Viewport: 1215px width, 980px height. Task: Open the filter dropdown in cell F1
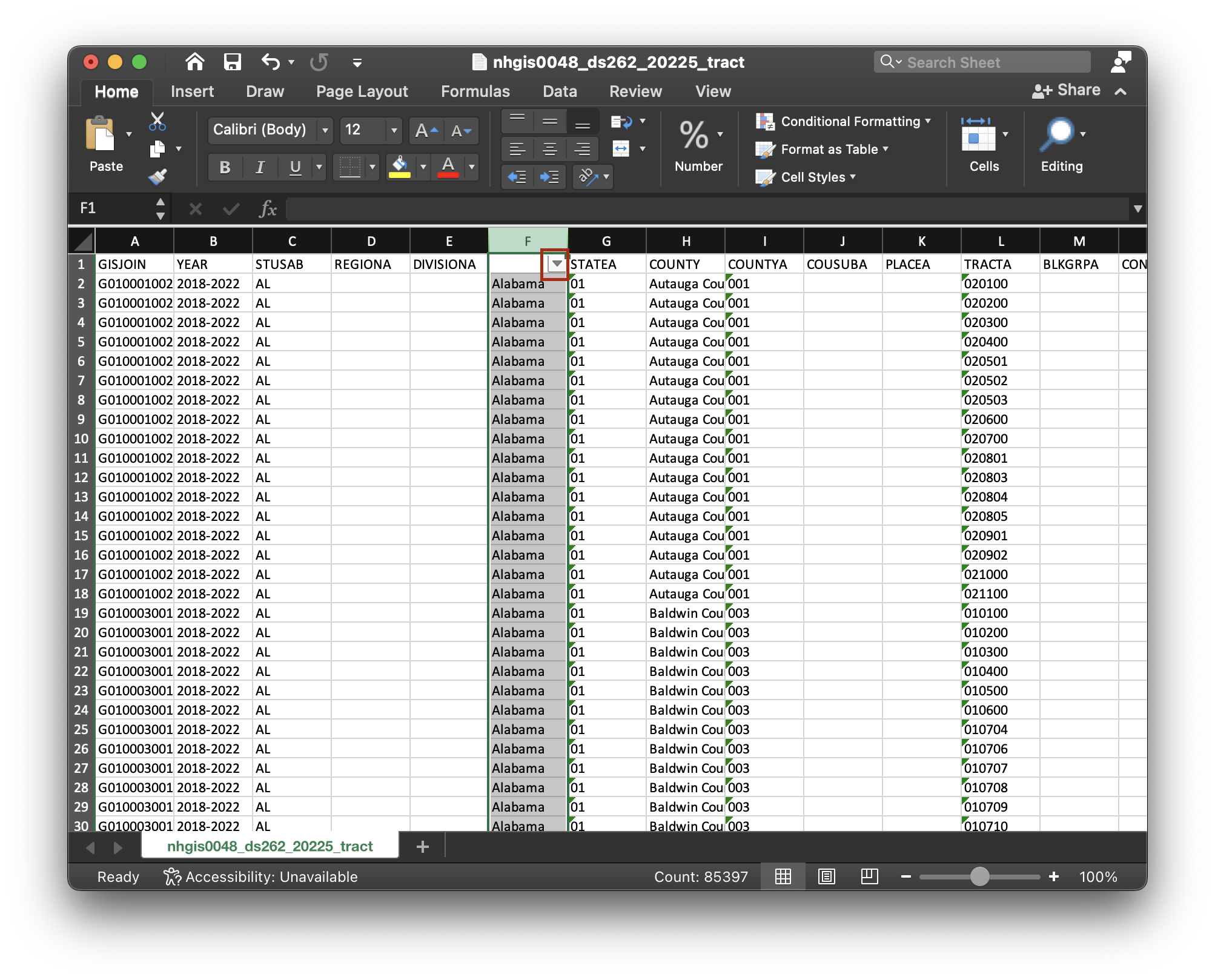pos(556,264)
